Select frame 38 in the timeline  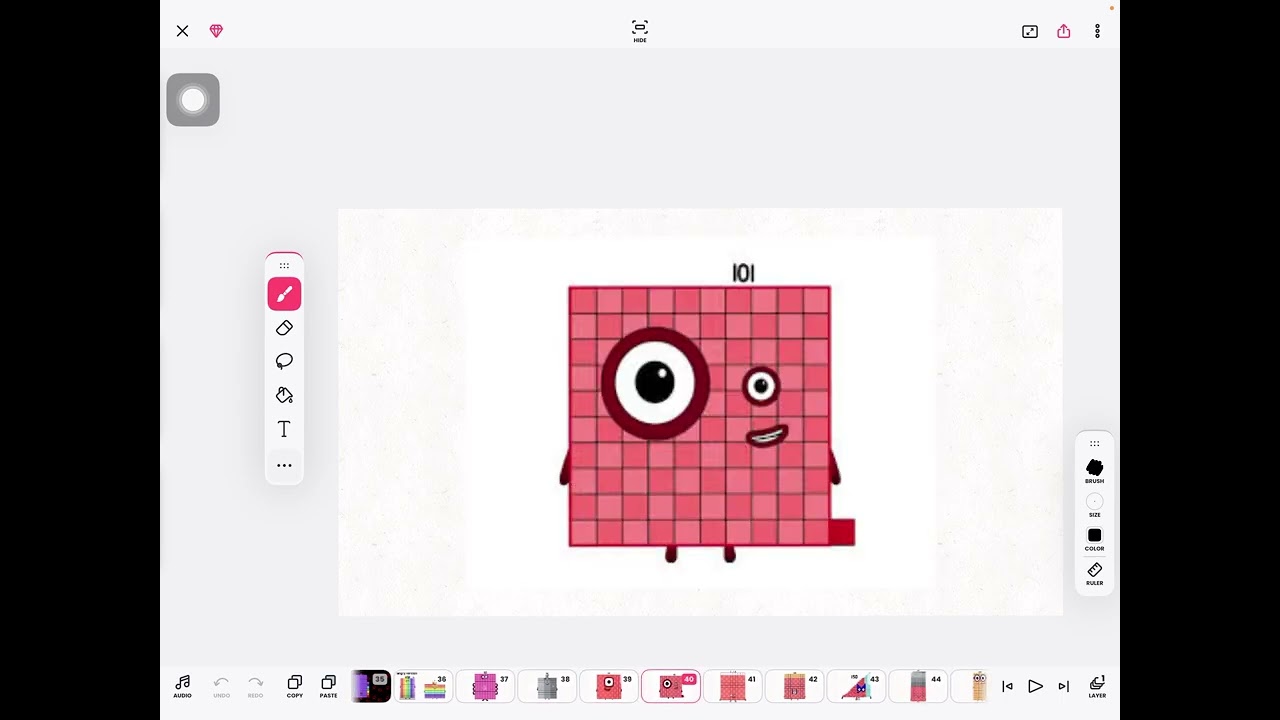pyautogui.click(x=547, y=686)
